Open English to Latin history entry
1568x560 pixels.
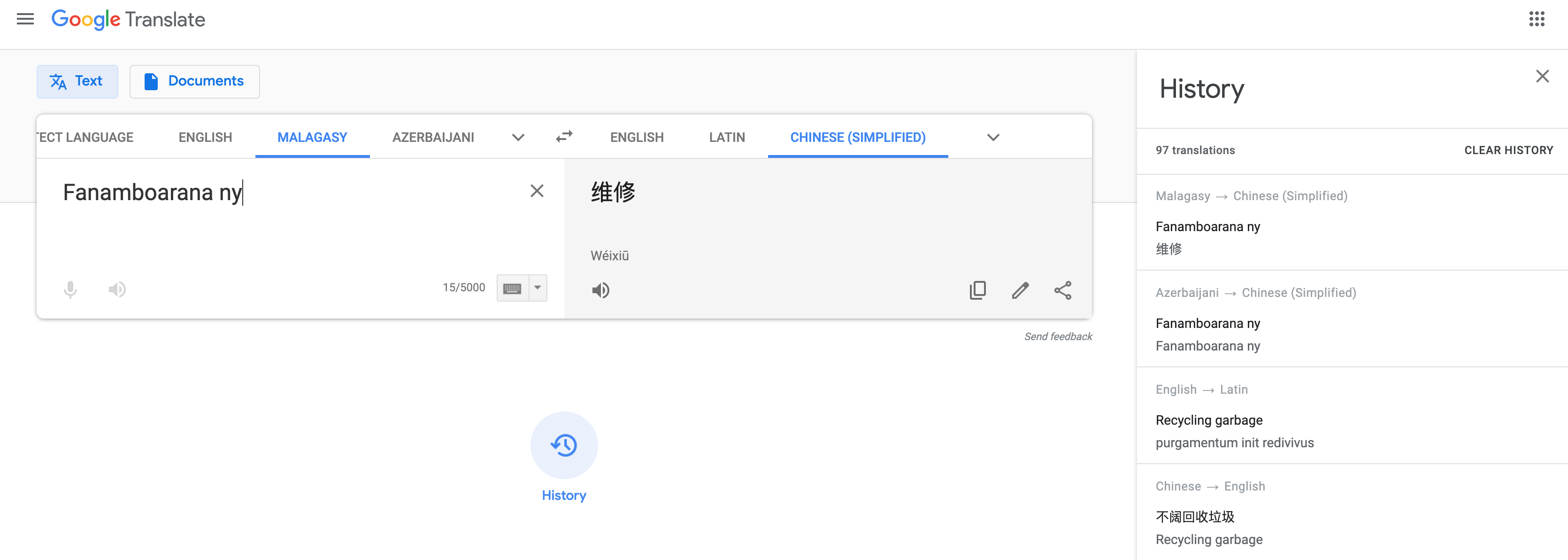click(1352, 416)
